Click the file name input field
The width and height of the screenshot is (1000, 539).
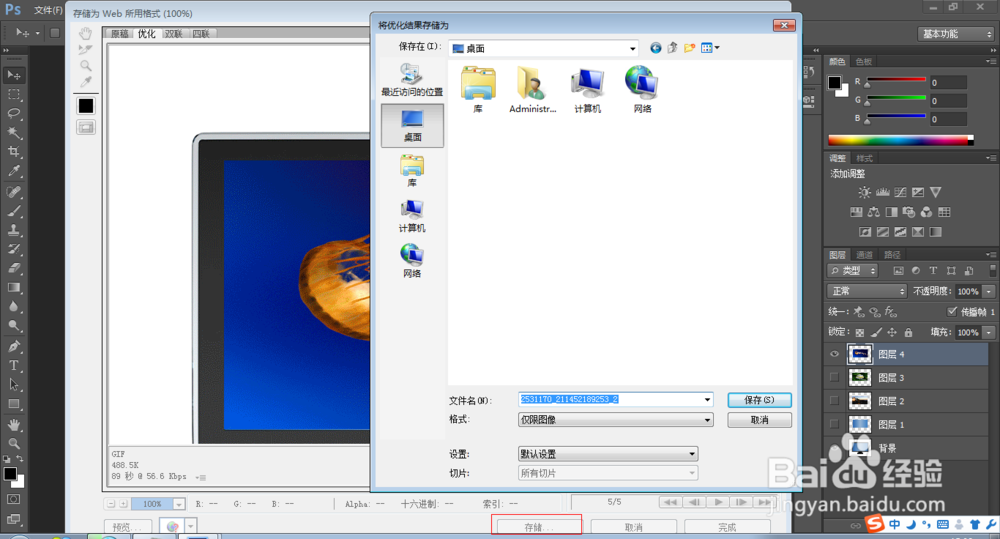[x=610, y=399]
